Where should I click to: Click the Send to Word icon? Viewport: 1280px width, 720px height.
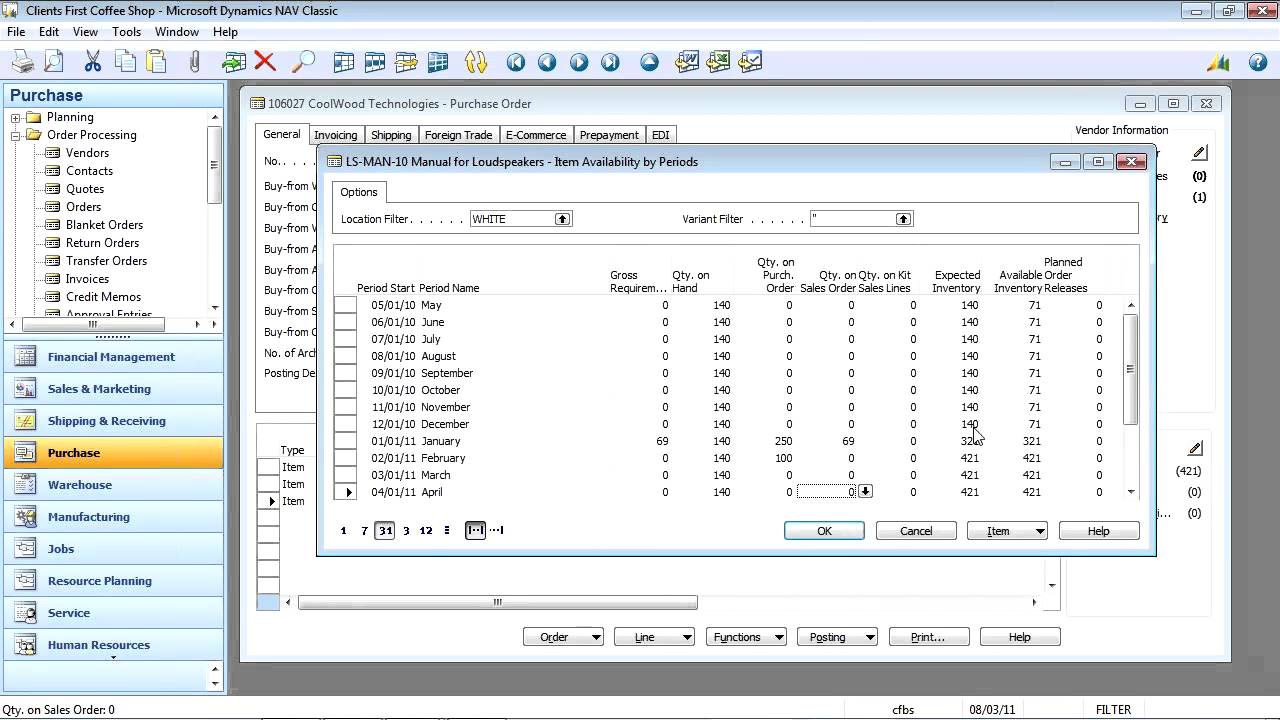click(x=687, y=62)
